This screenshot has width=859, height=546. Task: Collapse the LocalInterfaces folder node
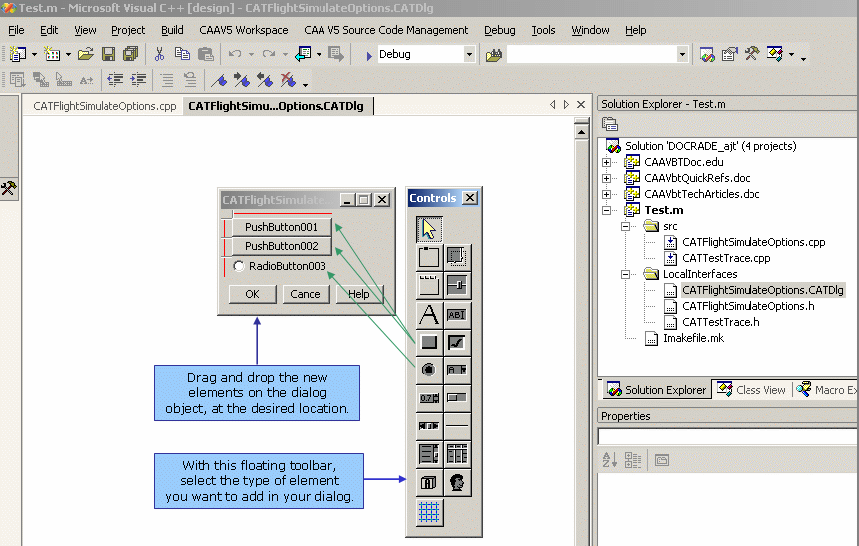(625, 274)
